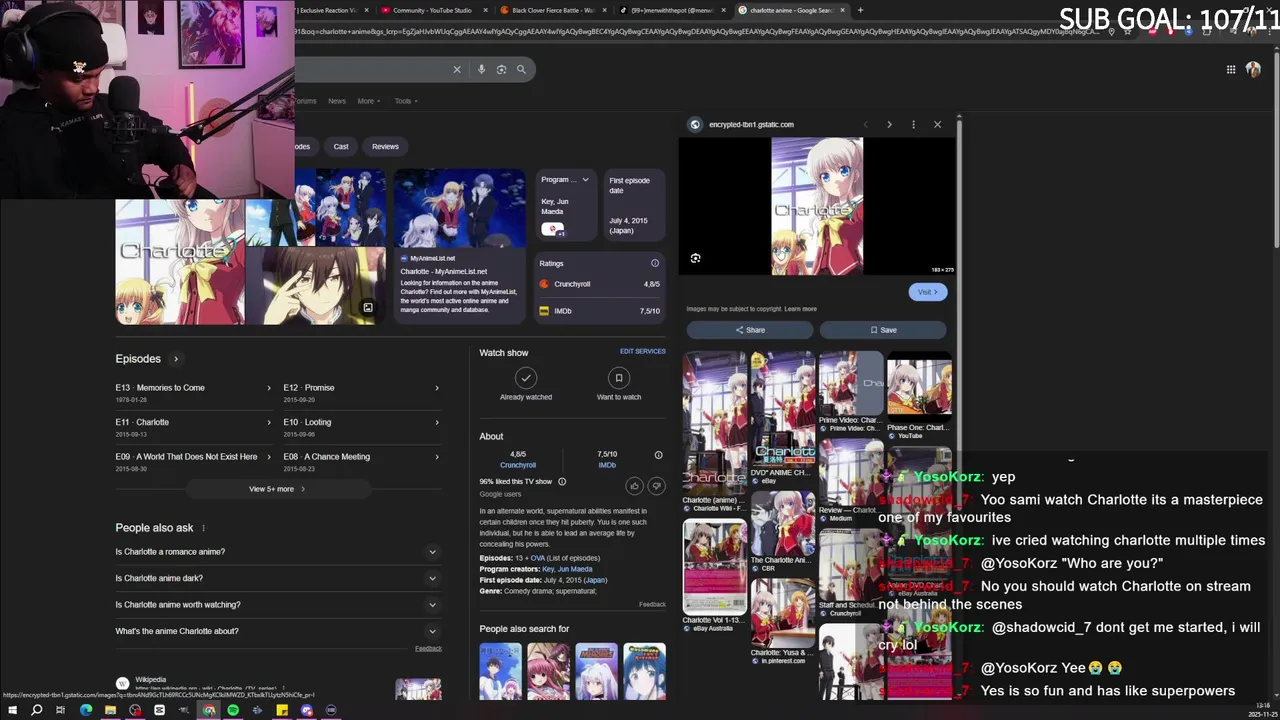
Task: Open episode E12 Promise
Action: click(x=361, y=391)
